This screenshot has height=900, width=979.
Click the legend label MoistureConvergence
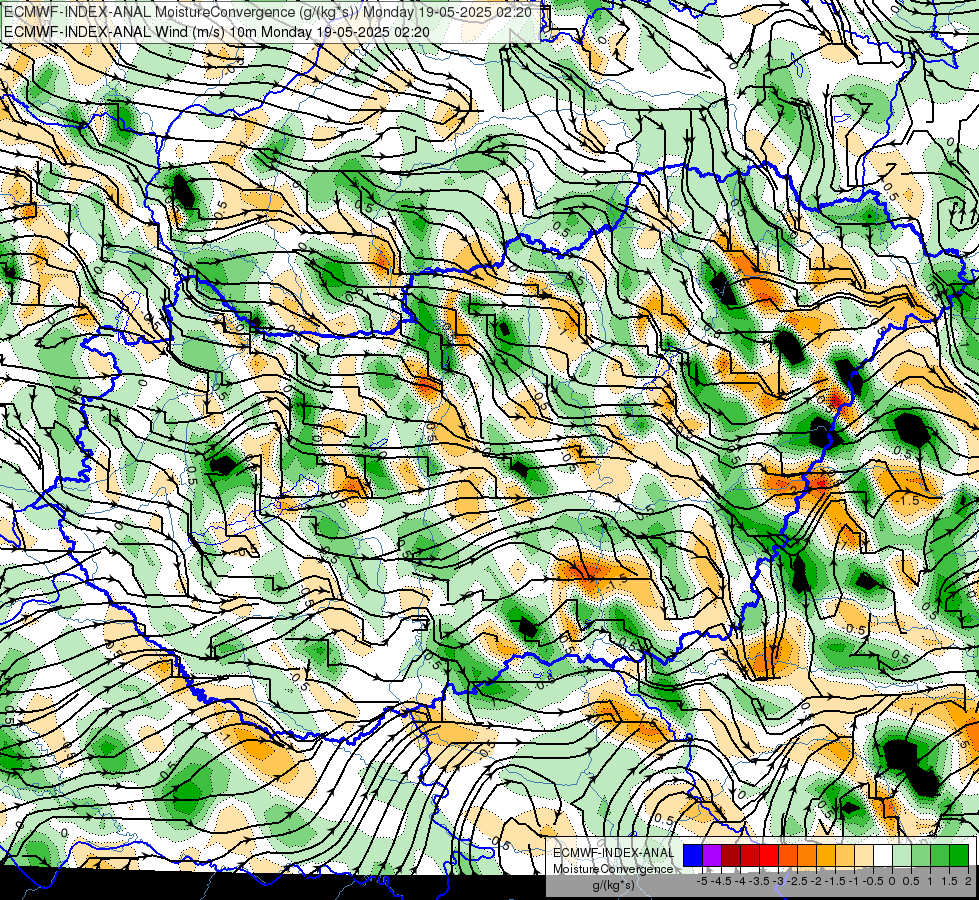click(x=613, y=869)
